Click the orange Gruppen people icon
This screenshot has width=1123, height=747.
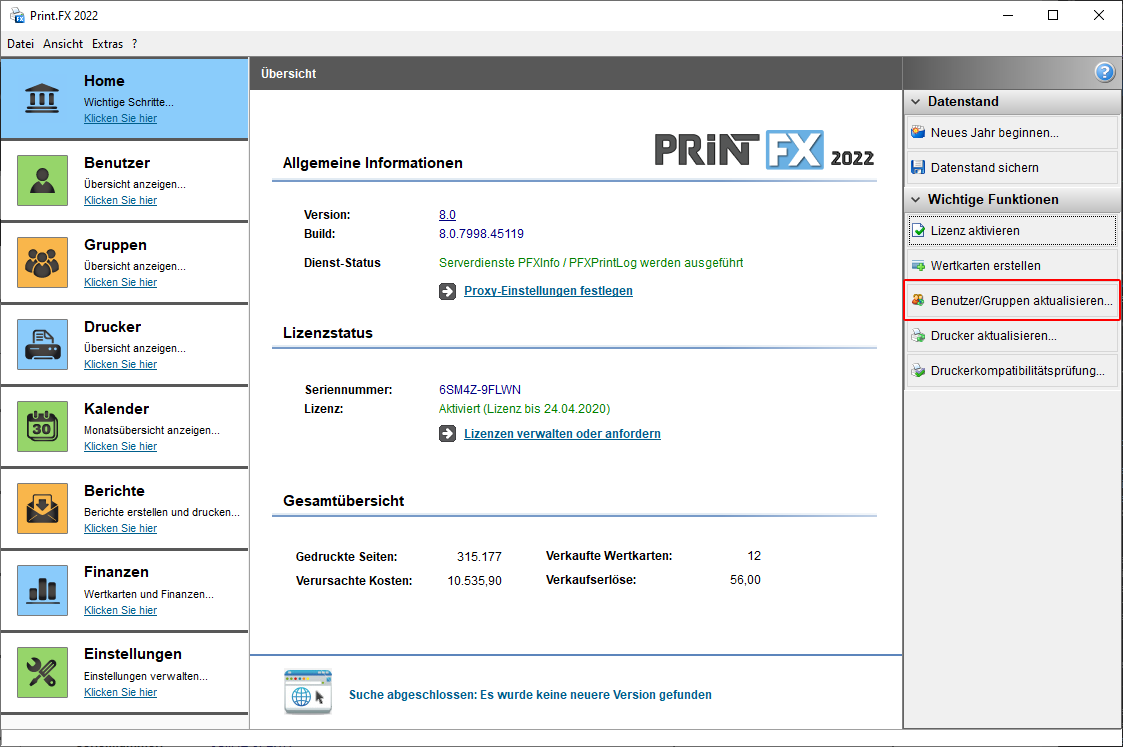point(42,262)
